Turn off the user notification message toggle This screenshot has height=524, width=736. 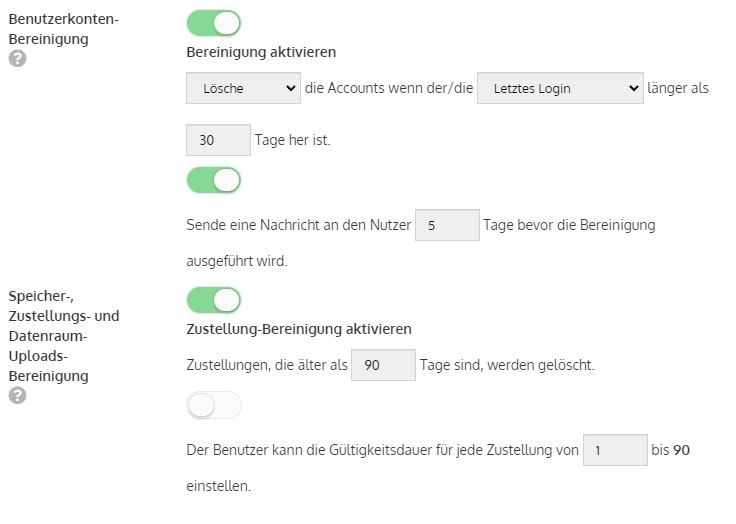(214, 180)
